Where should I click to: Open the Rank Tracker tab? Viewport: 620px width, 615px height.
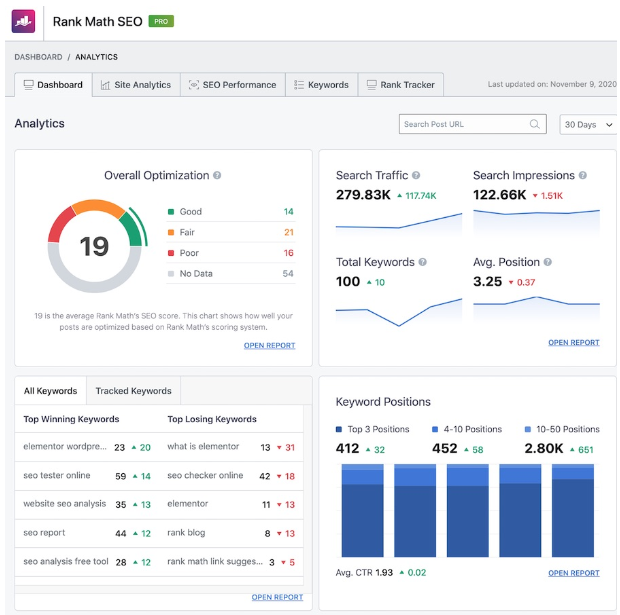click(401, 85)
